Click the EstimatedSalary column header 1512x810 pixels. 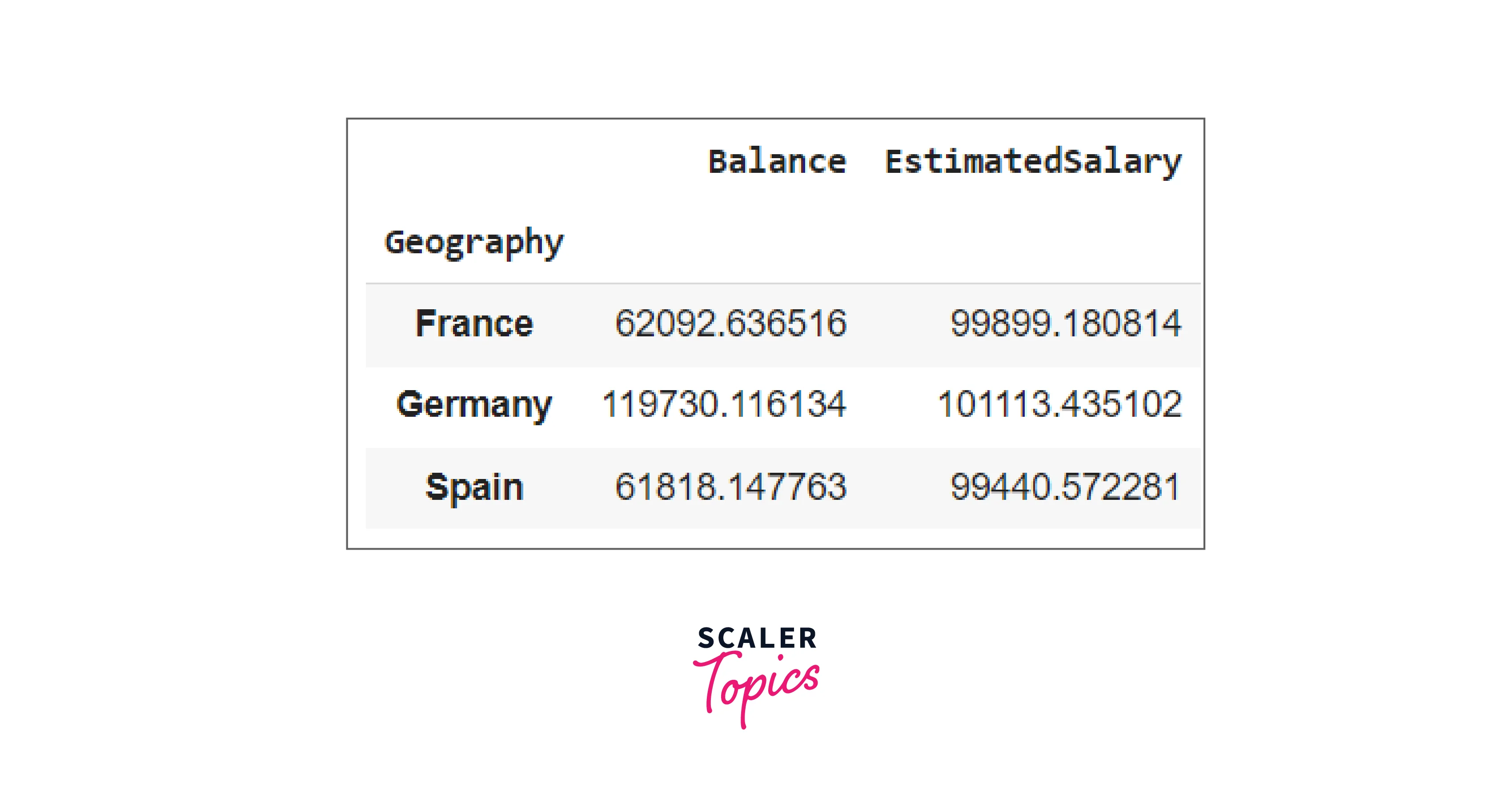pos(1032,161)
